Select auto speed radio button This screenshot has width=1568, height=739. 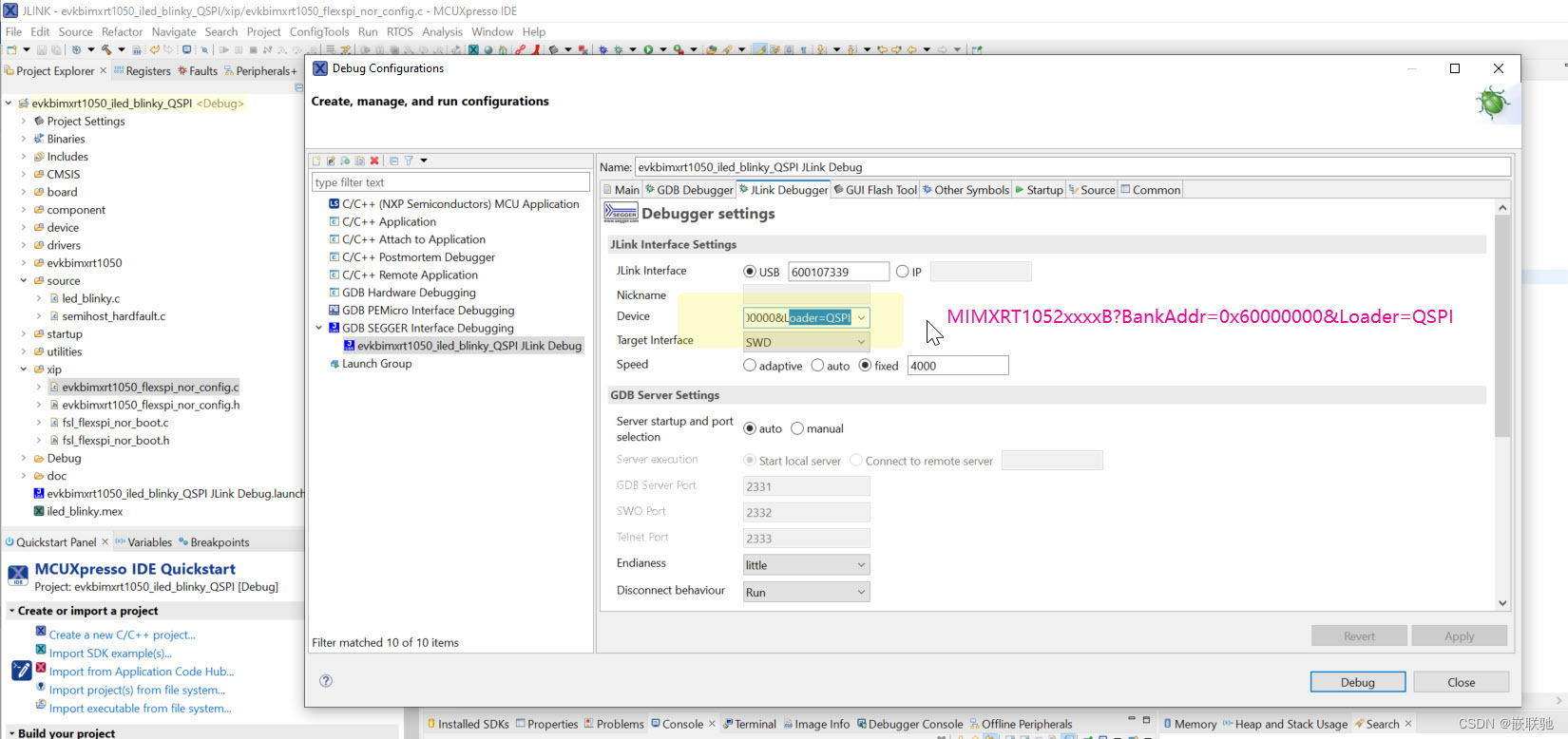pyautogui.click(x=817, y=366)
